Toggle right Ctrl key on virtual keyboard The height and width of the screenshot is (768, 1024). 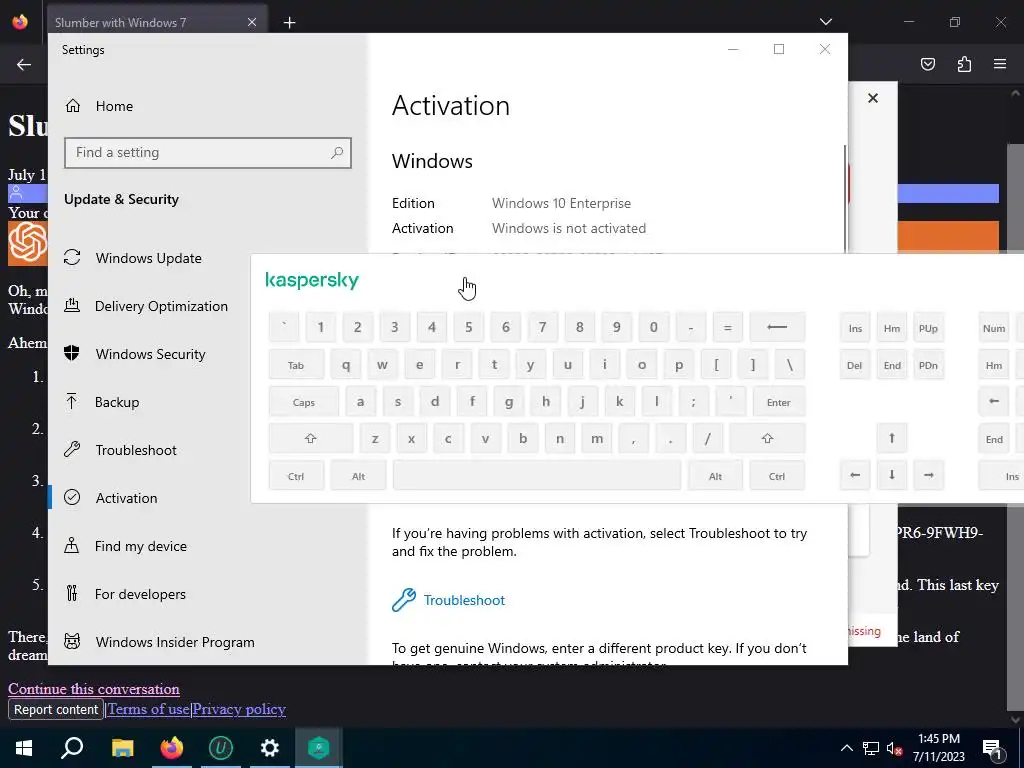(x=777, y=475)
